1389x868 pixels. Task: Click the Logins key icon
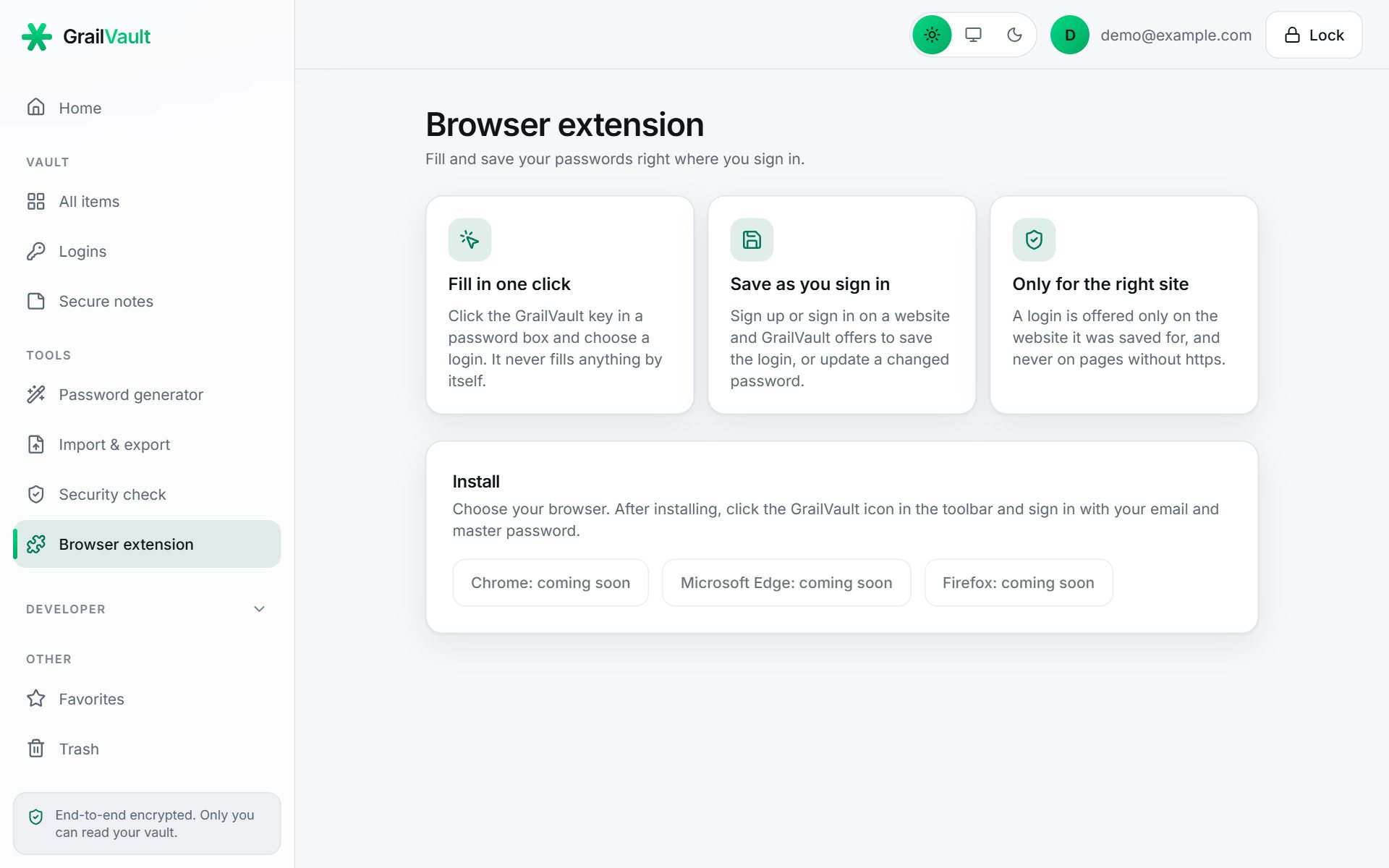[36, 251]
